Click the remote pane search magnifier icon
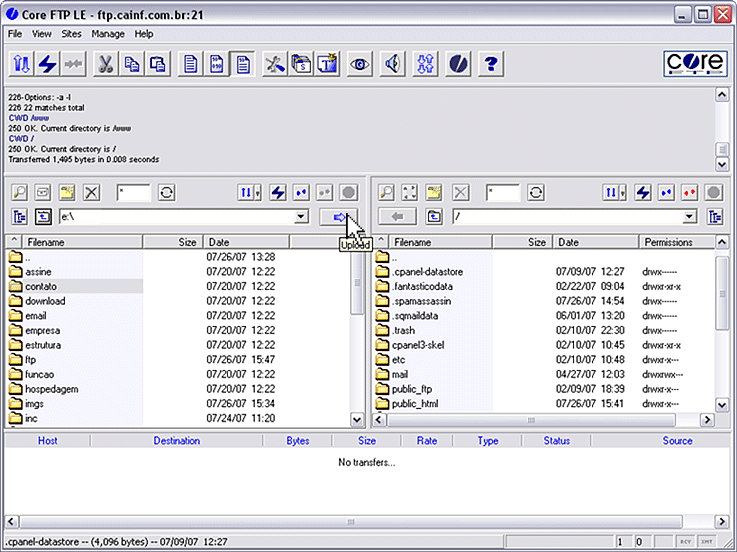The width and height of the screenshot is (737, 552). click(386, 192)
